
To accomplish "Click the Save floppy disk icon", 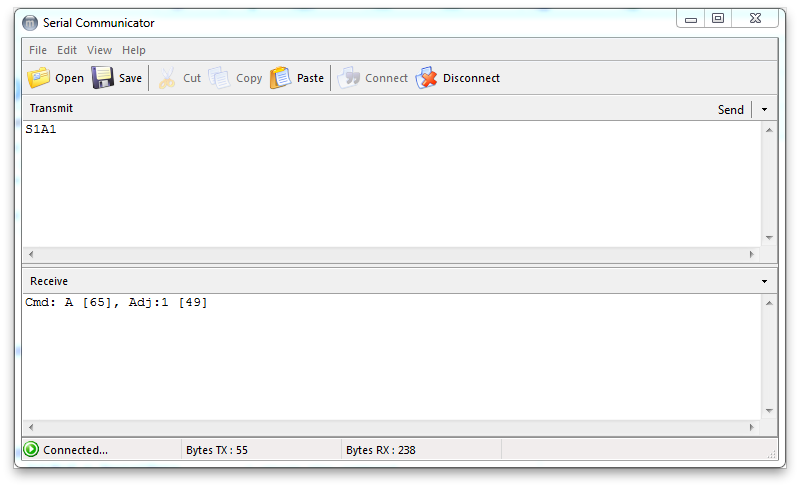I will tap(103, 78).
